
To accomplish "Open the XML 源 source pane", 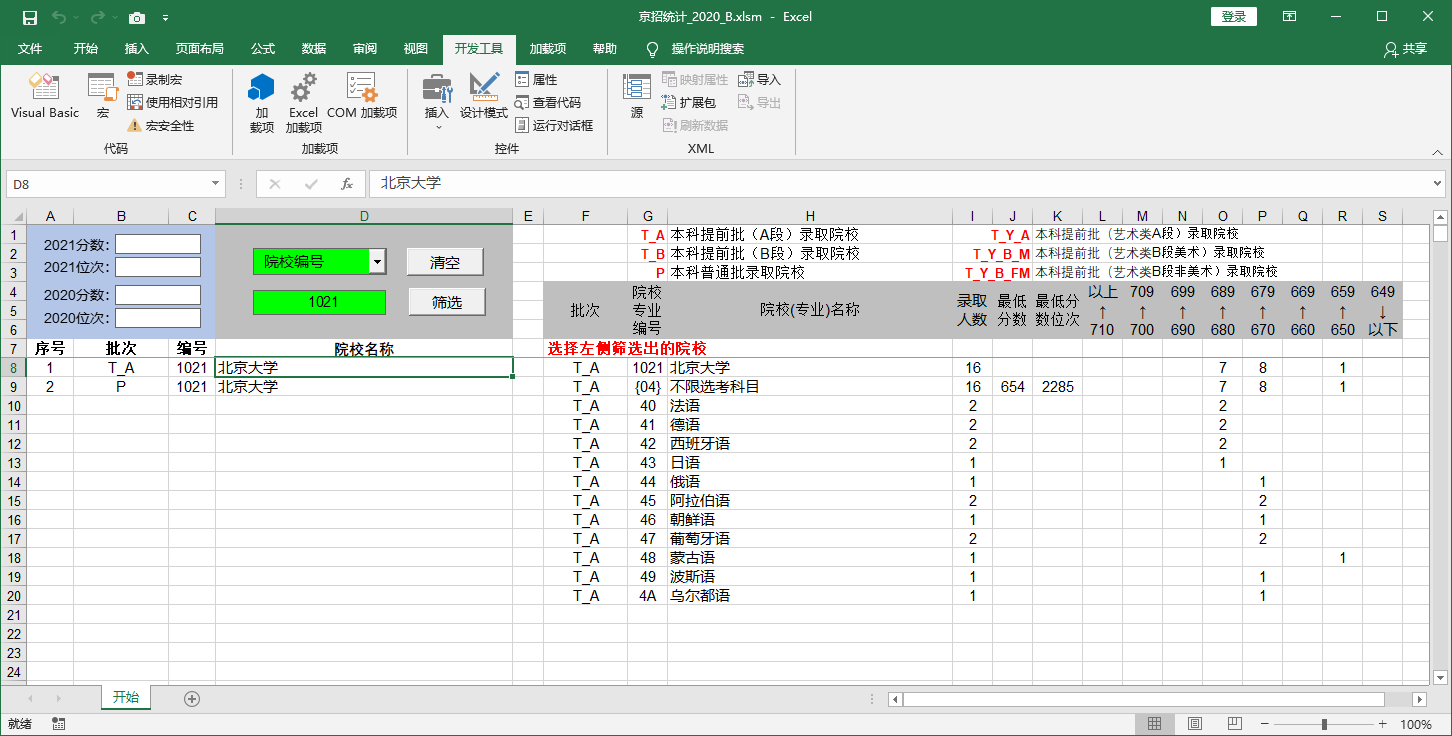I will point(637,97).
